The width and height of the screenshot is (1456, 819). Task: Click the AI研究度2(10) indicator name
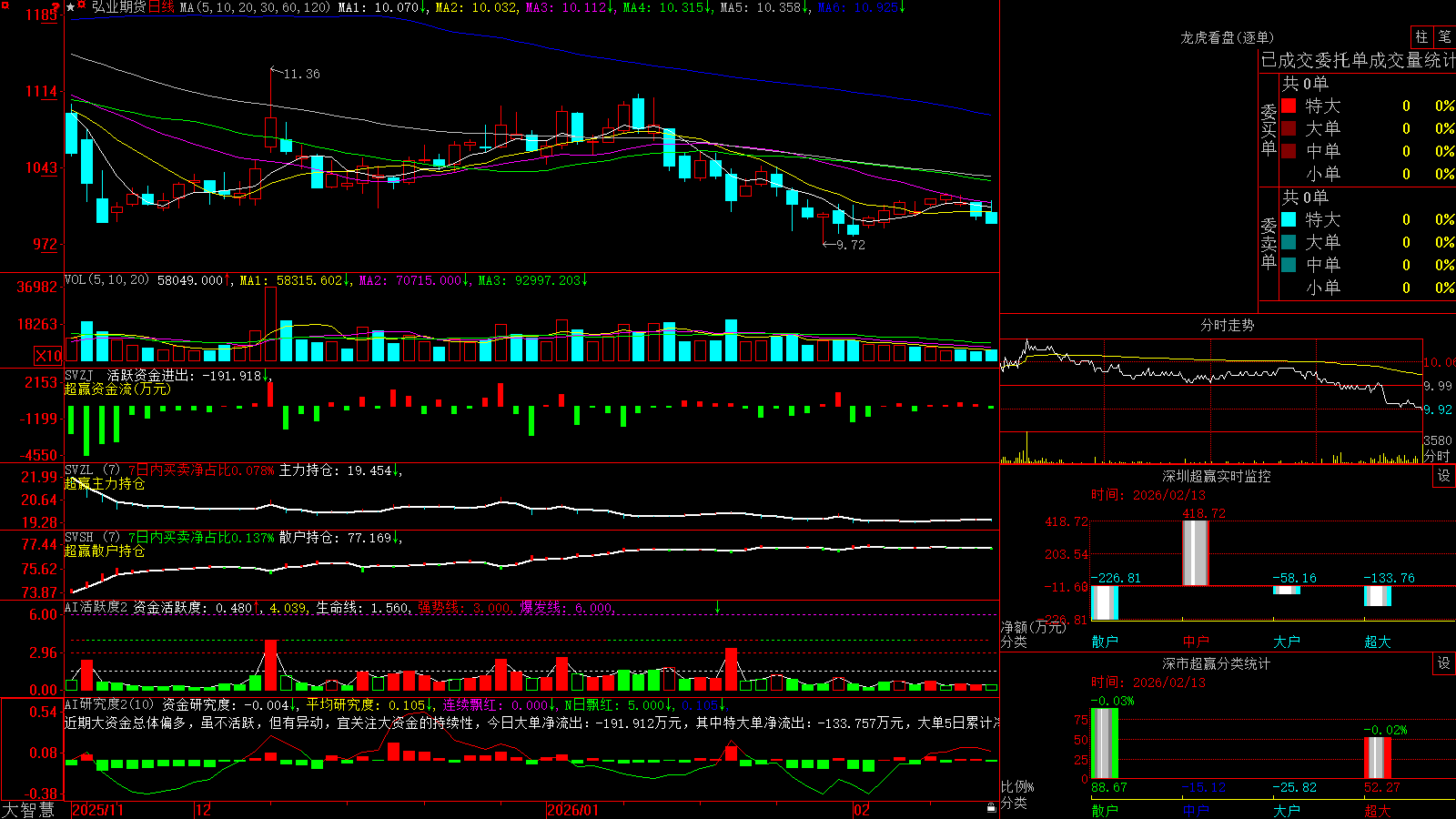click(109, 704)
